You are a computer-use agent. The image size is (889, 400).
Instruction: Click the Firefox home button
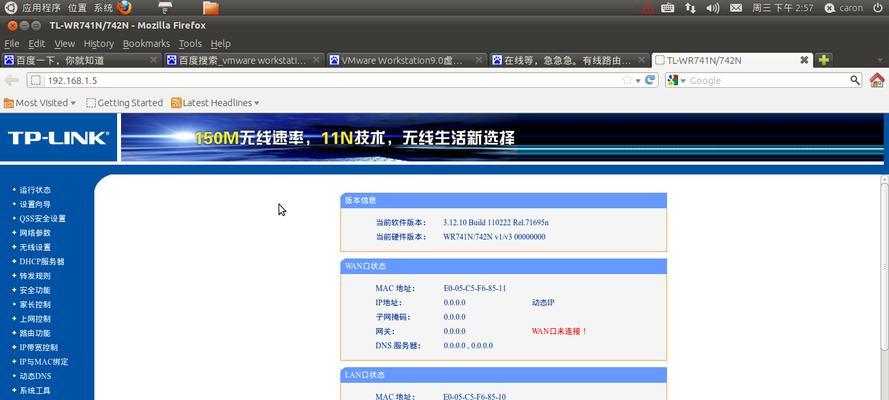[877, 80]
